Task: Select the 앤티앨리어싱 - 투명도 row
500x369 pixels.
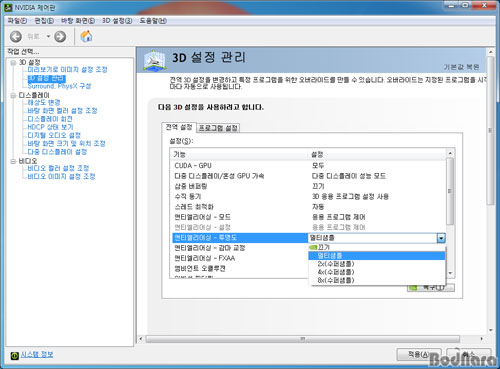Action: click(240, 238)
